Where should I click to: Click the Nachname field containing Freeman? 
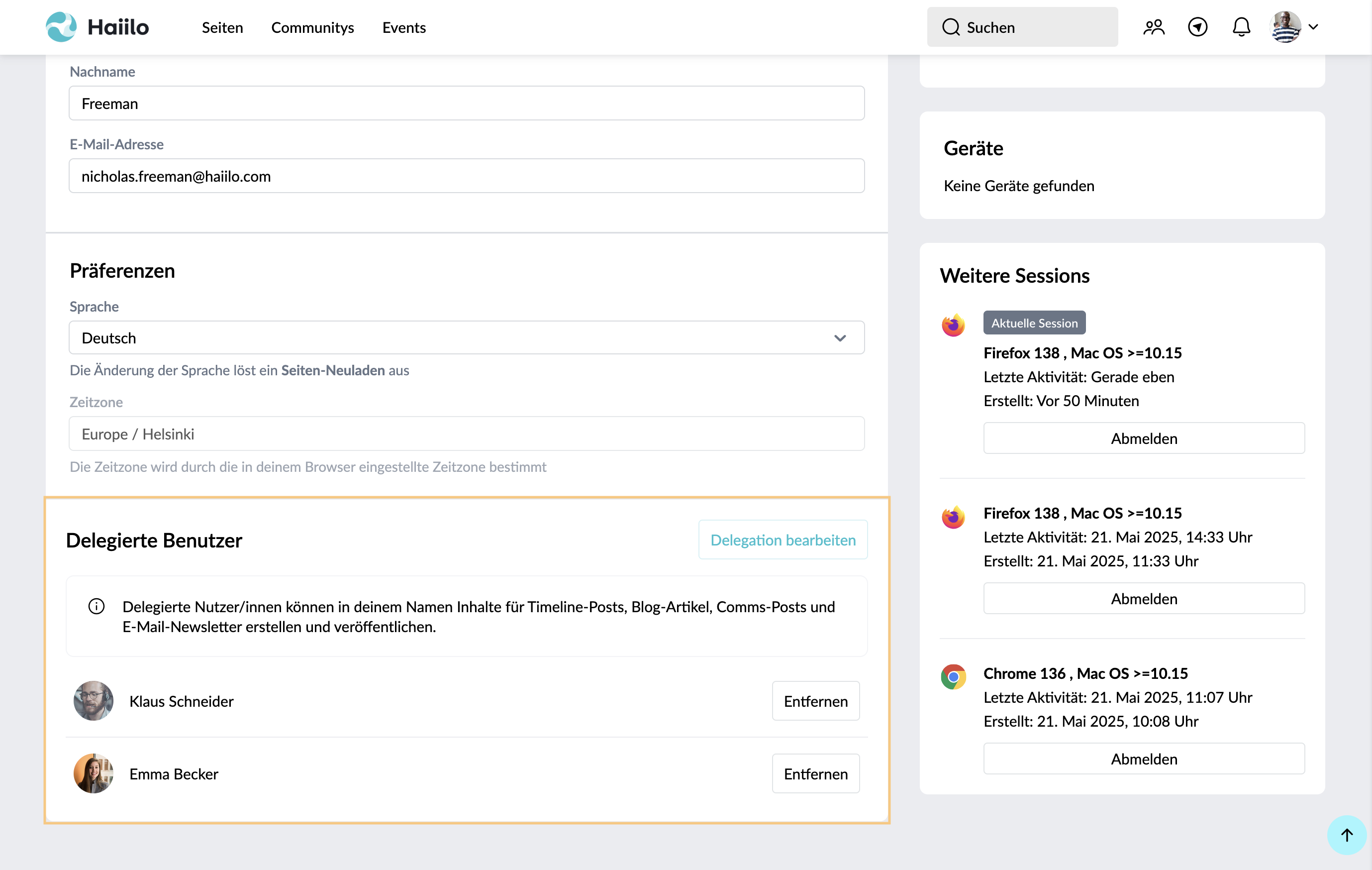[467, 103]
